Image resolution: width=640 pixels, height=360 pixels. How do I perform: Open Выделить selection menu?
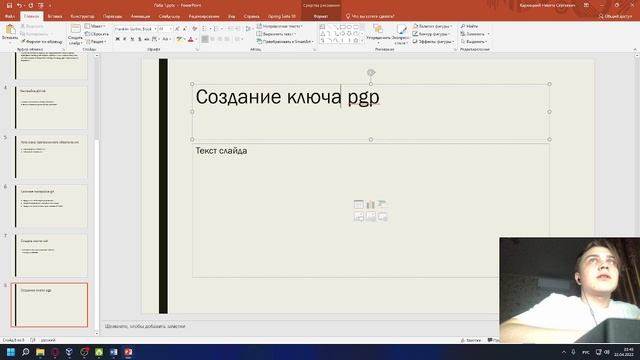pos(474,42)
